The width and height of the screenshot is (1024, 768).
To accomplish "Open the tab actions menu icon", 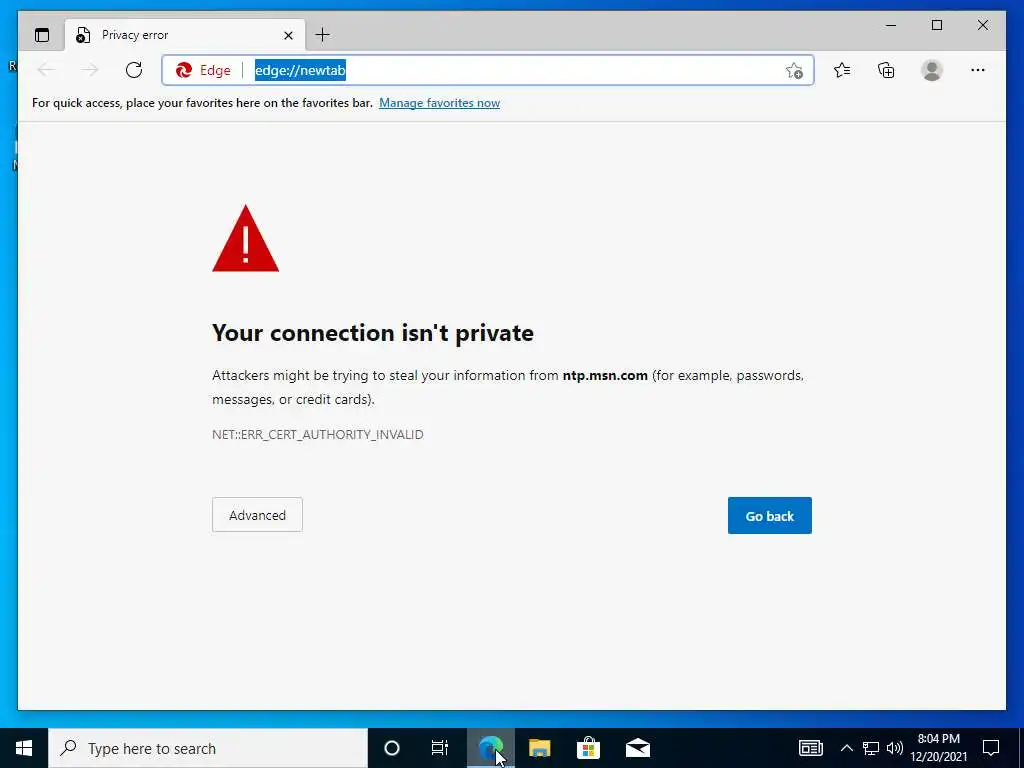I will point(42,35).
